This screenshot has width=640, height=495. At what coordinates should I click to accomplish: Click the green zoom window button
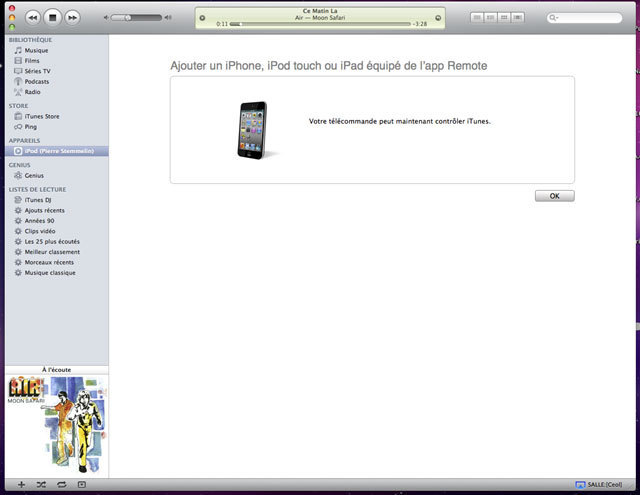click(x=12, y=27)
